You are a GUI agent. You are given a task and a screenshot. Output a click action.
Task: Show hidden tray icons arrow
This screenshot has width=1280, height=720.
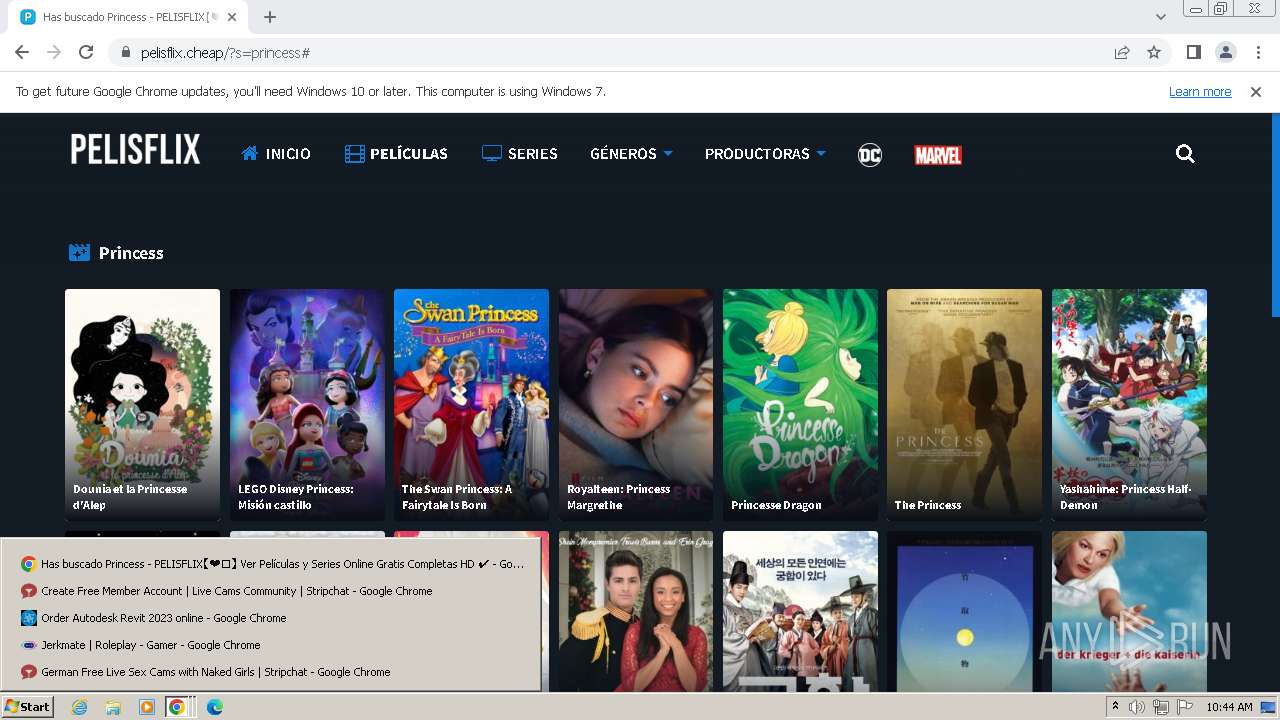pyautogui.click(x=1115, y=707)
